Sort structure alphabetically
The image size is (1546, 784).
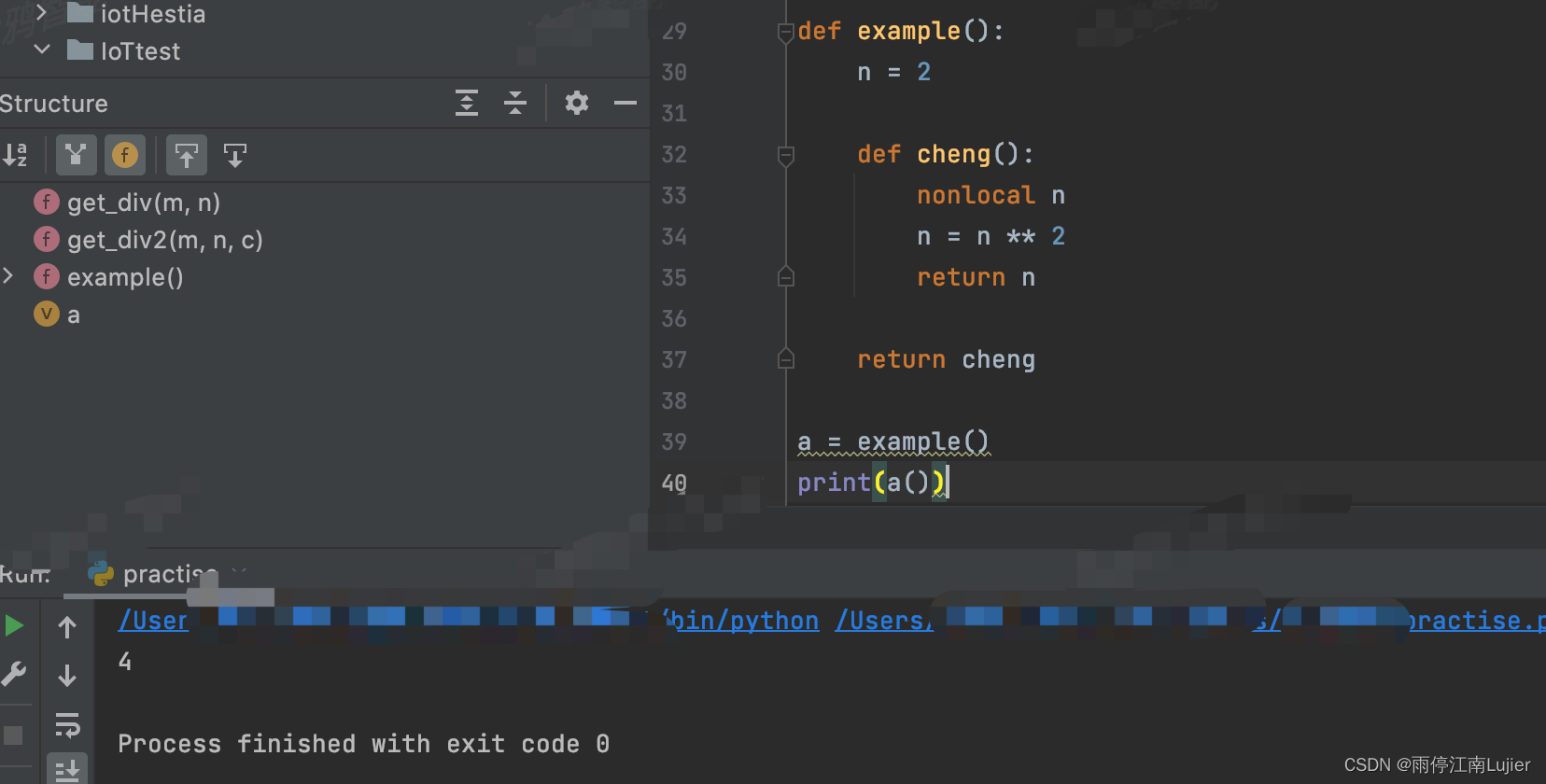pyautogui.click(x=16, y=155)
